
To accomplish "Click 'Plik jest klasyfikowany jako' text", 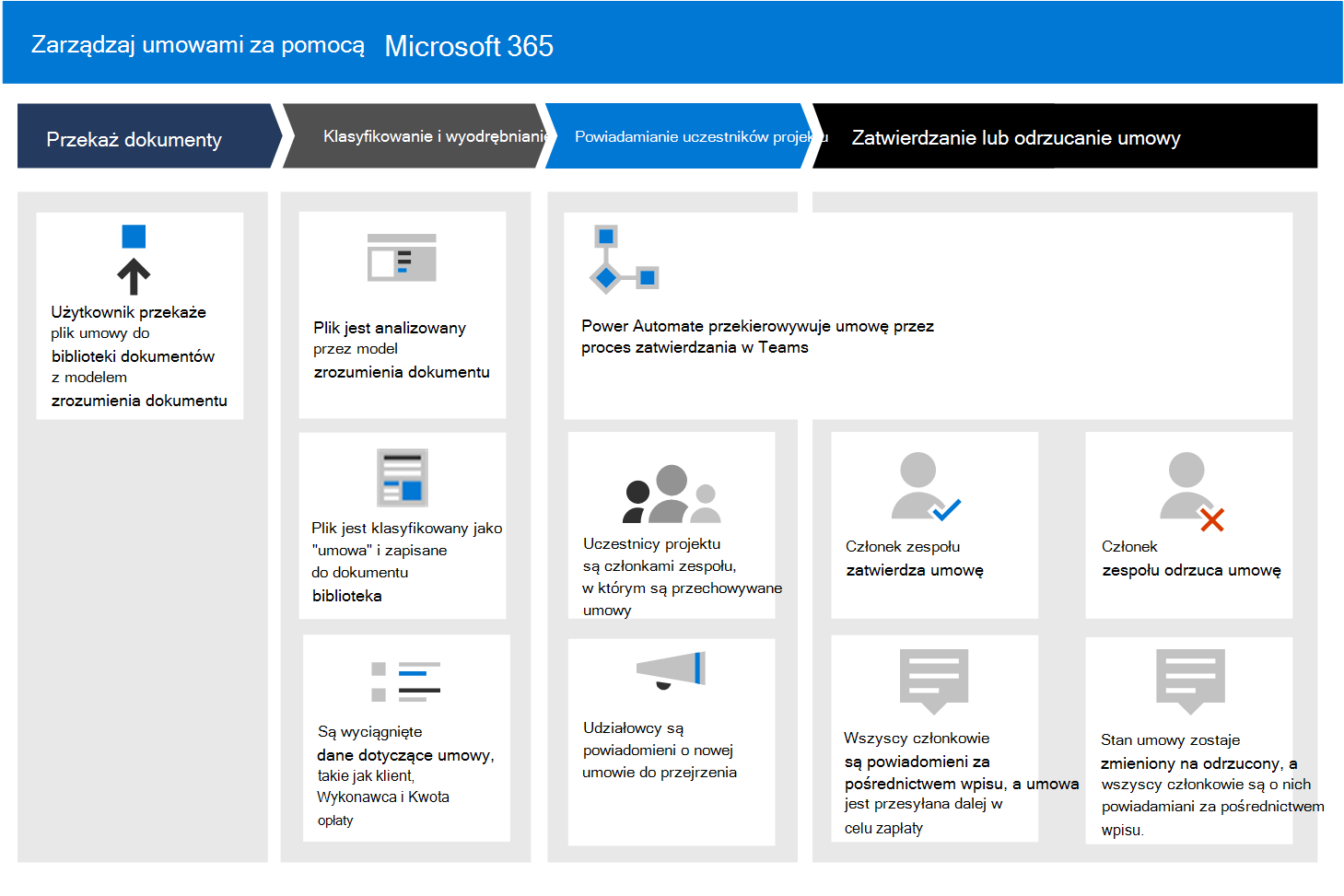I will click(406, 529).
